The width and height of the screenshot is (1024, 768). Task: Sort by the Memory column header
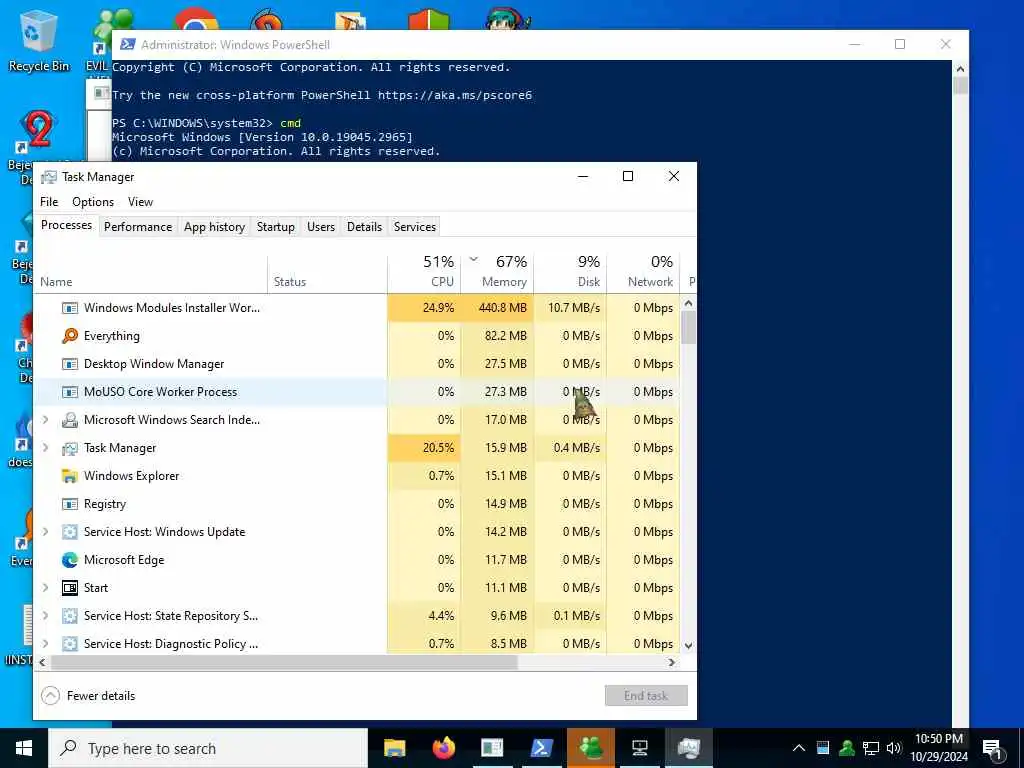point(498,274)
